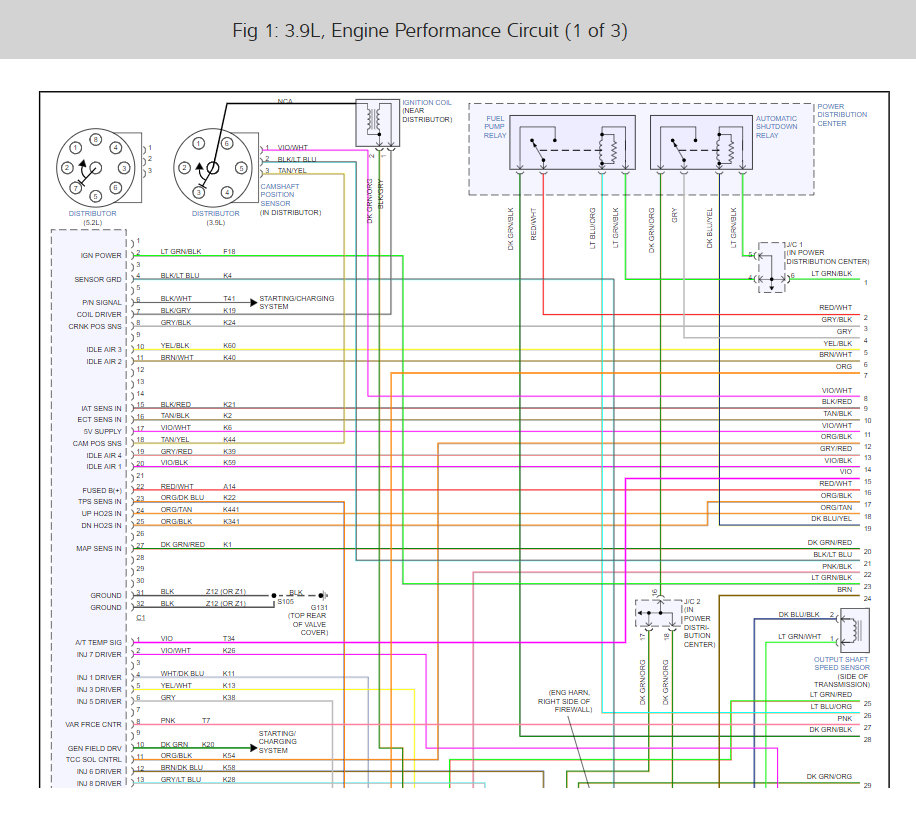Click the 'C1' connector label
916x815 pixels.
point(141,618)
